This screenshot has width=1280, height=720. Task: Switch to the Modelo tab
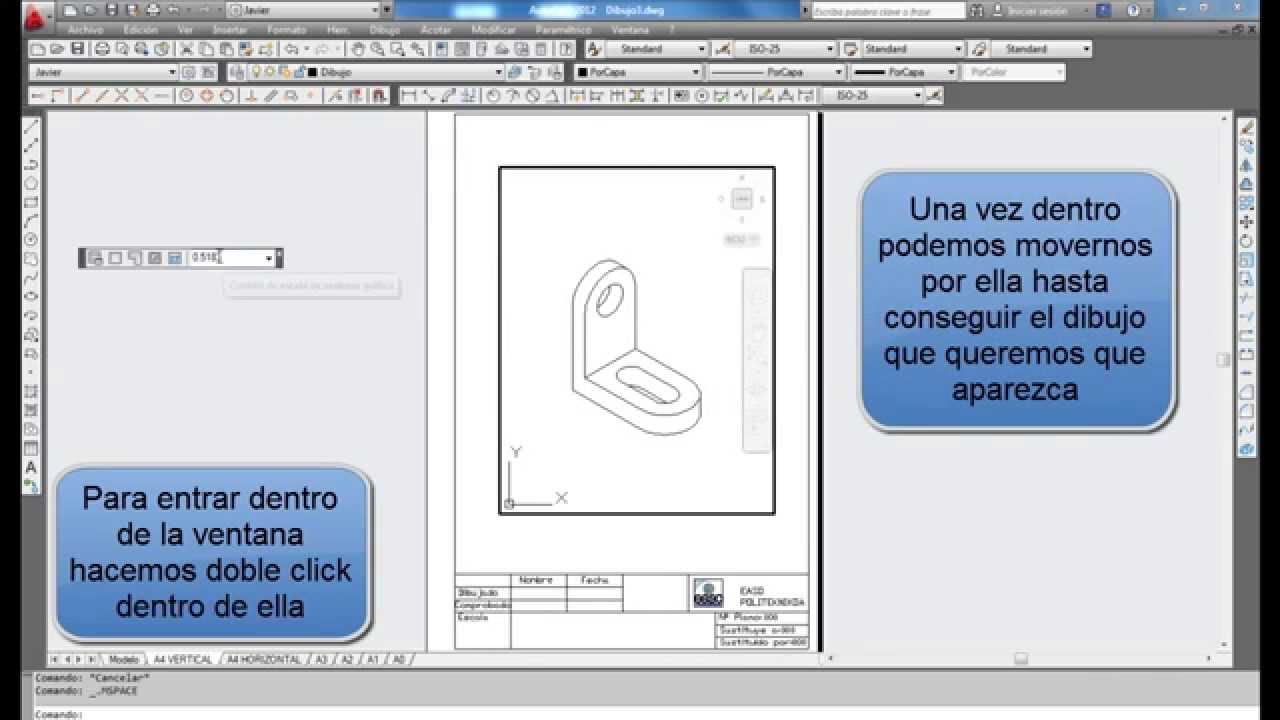point(124,660)
